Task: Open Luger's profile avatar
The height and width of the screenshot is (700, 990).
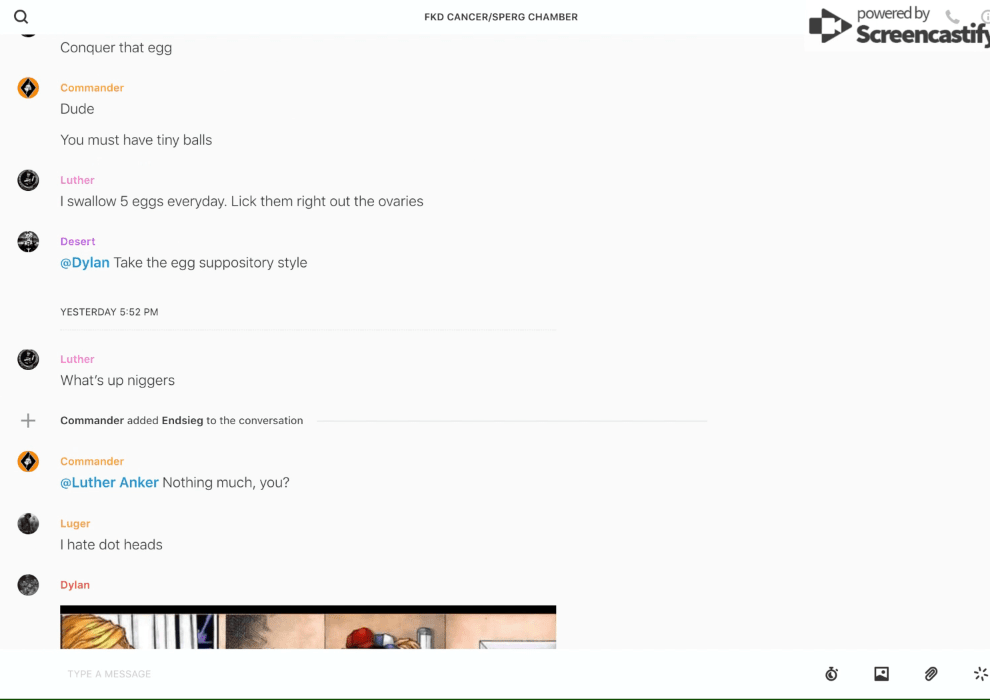Action: click(28, 524)
